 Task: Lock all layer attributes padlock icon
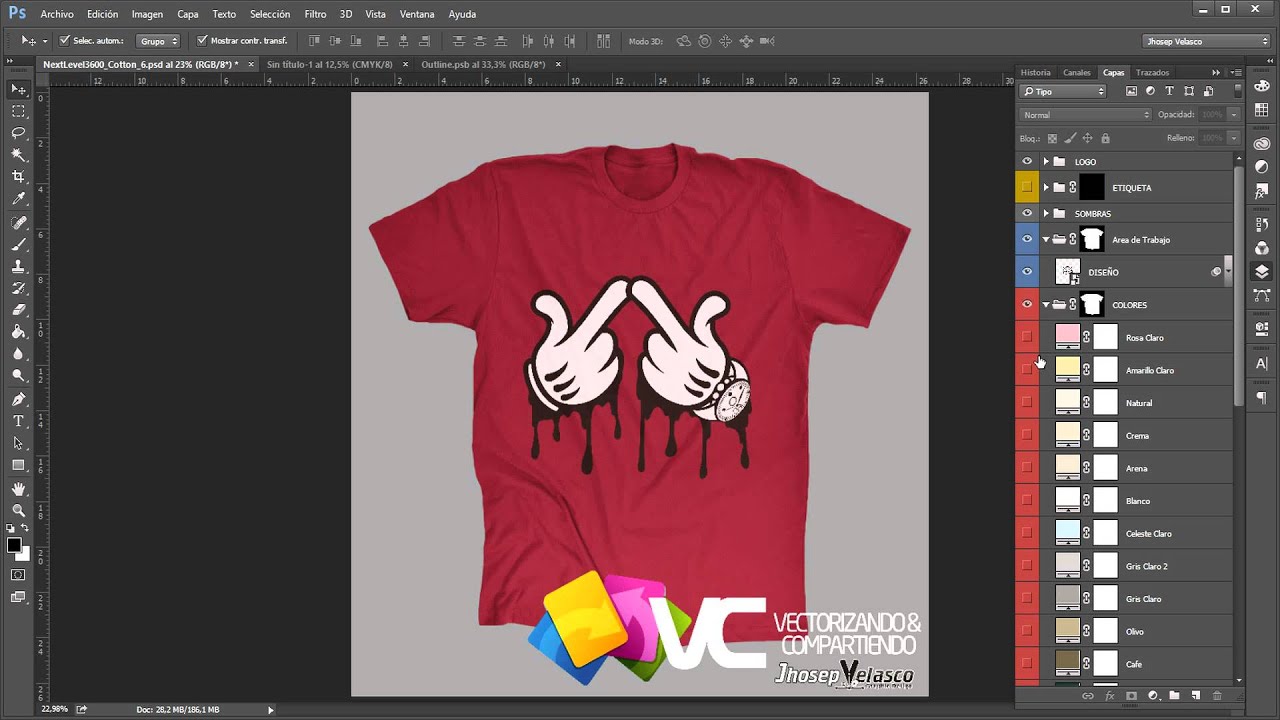click(x=1105, y=138)
